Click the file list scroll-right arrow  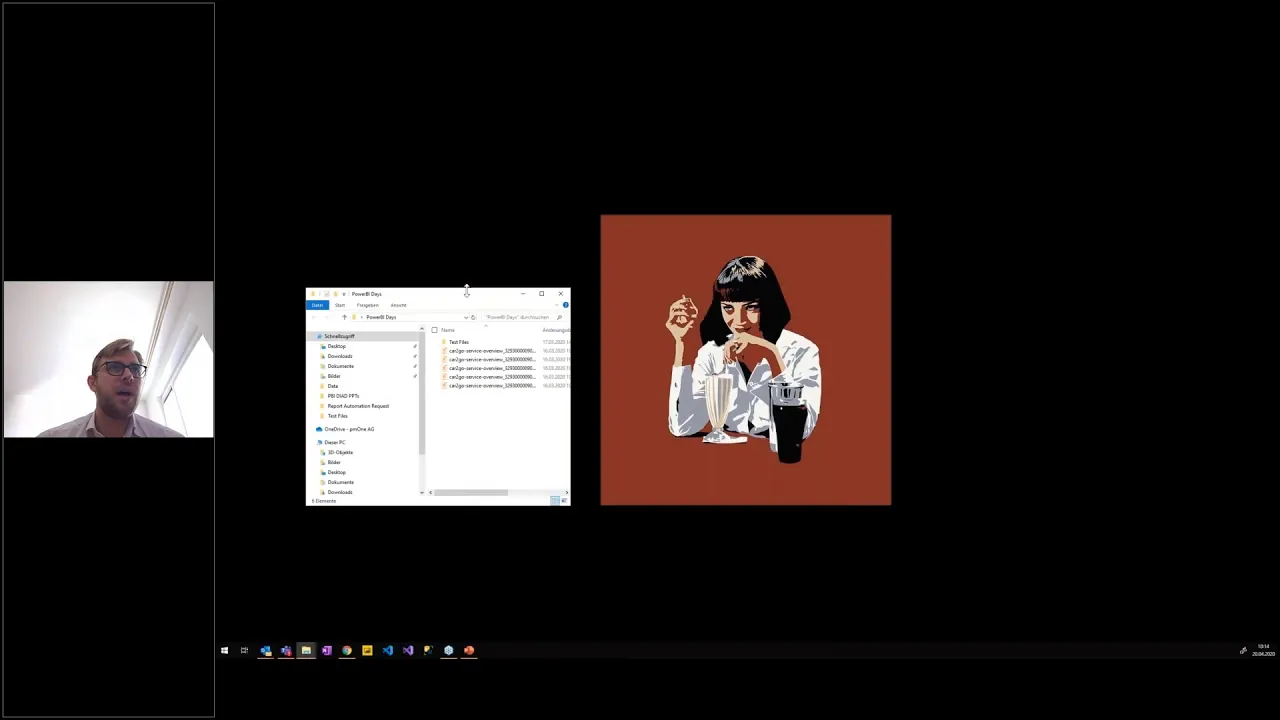click(567, 492)
